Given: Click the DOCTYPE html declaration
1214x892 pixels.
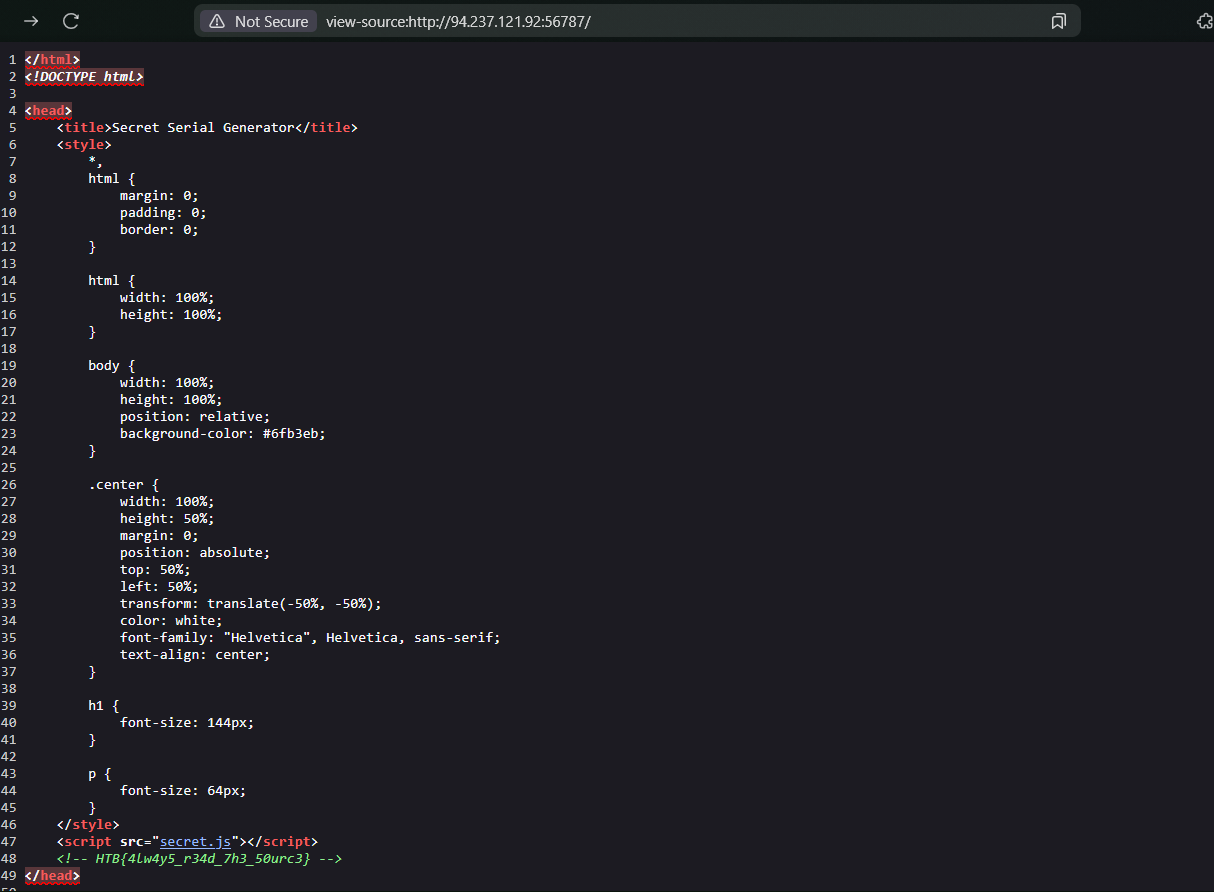Looking at the screenshot, I should [x=84, y=76].
